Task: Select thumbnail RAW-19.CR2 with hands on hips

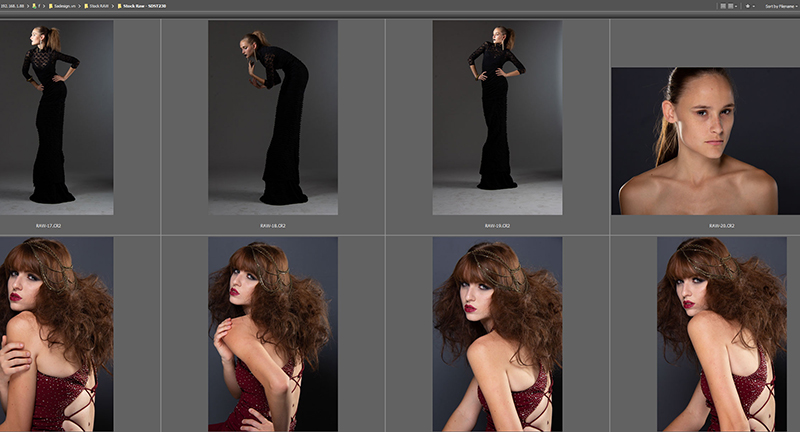Action: pos(497,117)
